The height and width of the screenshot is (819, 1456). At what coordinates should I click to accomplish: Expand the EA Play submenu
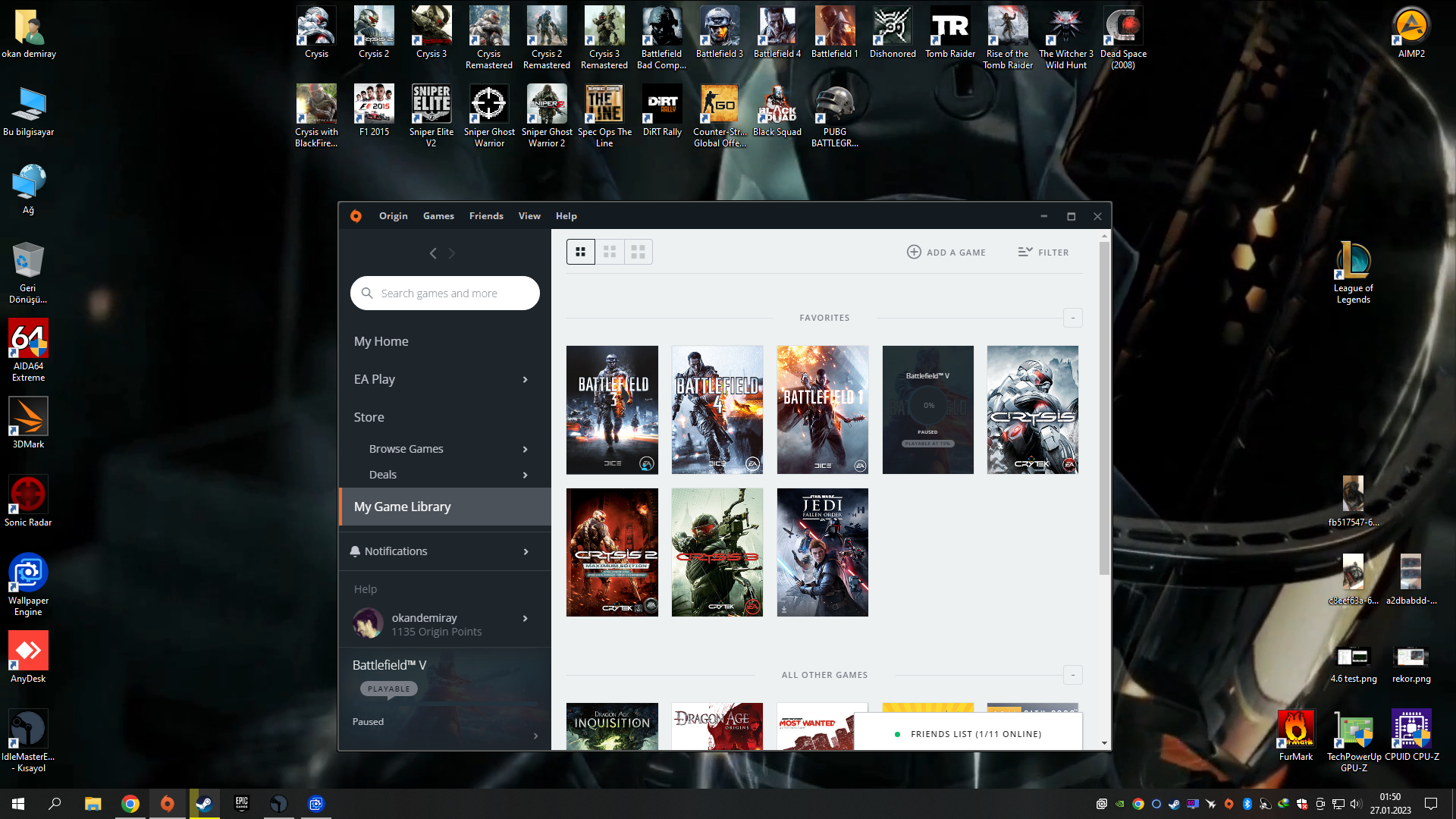[x=525, y=379]
